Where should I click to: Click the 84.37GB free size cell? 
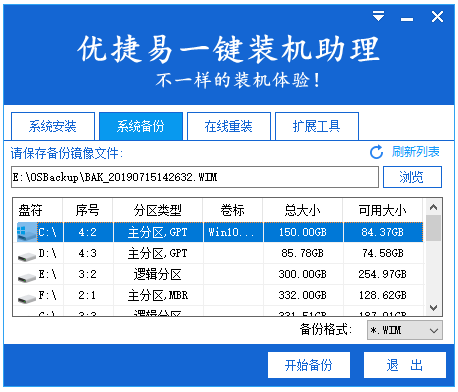click(383, 232)
